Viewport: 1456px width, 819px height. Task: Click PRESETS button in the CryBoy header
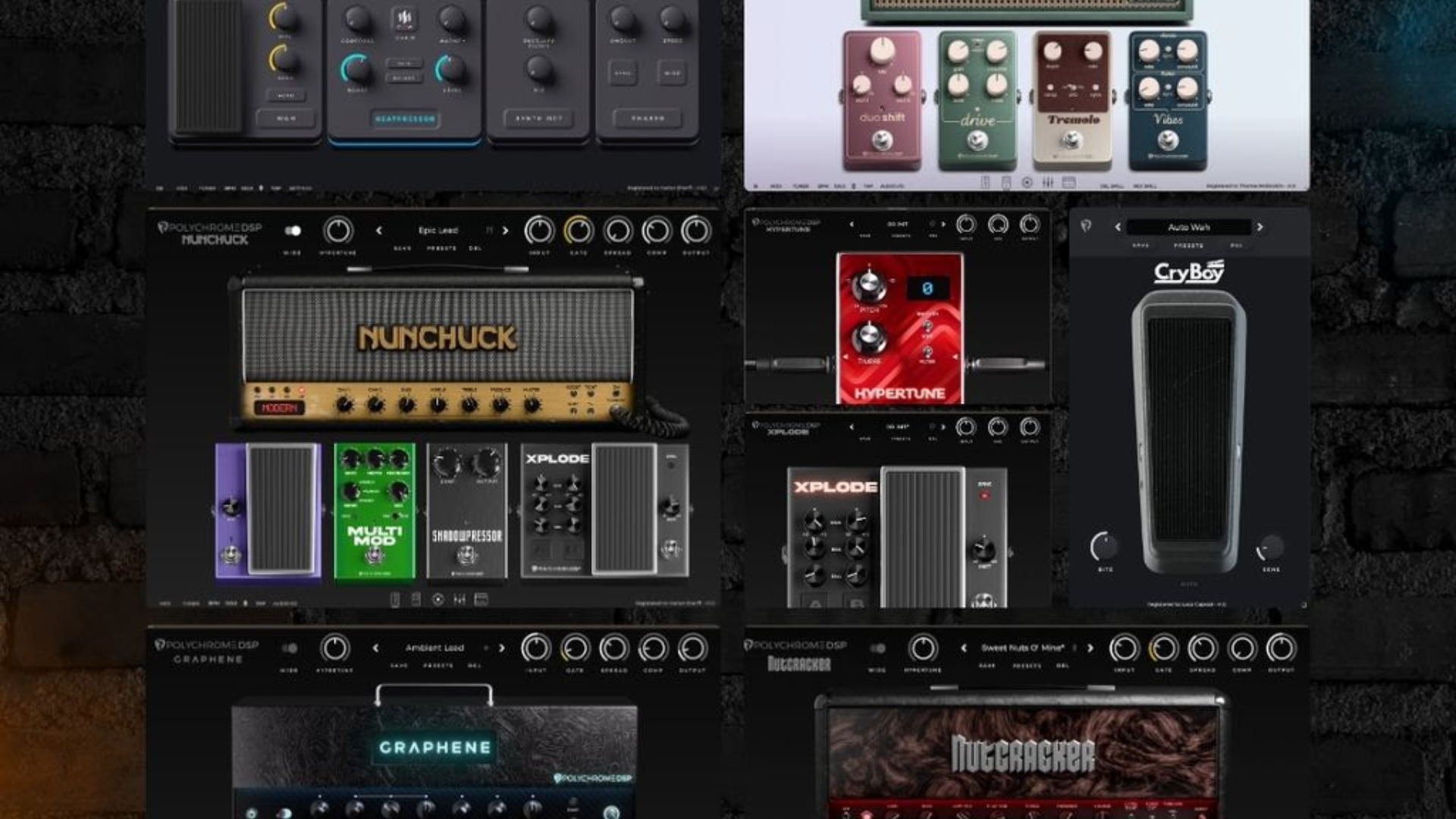click(x=1188, y=246)
